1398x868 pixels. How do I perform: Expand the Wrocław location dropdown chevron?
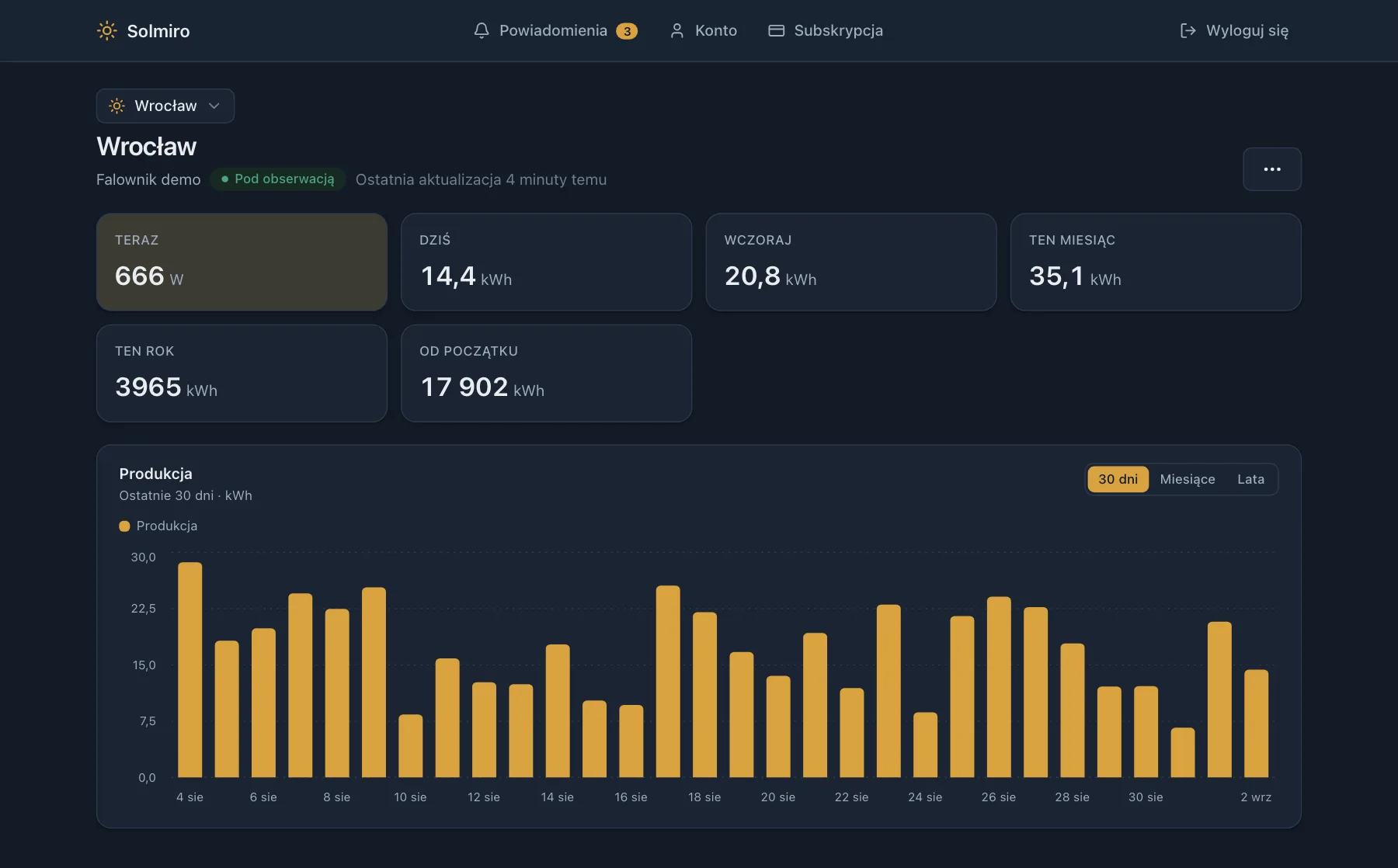214,106
